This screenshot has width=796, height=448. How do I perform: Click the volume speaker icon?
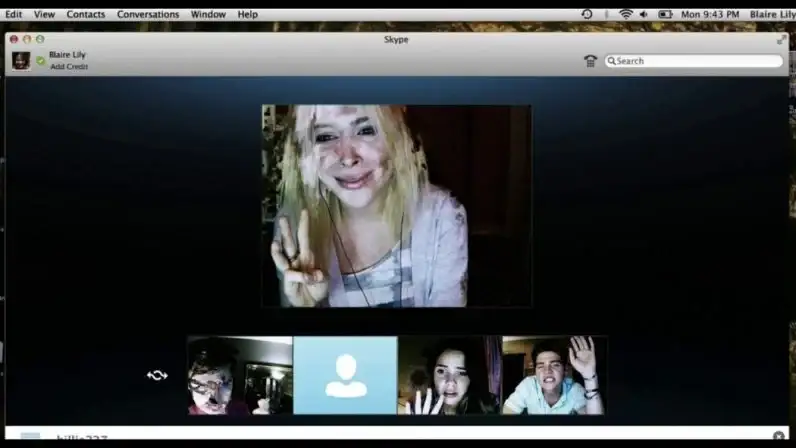(644, 14)
